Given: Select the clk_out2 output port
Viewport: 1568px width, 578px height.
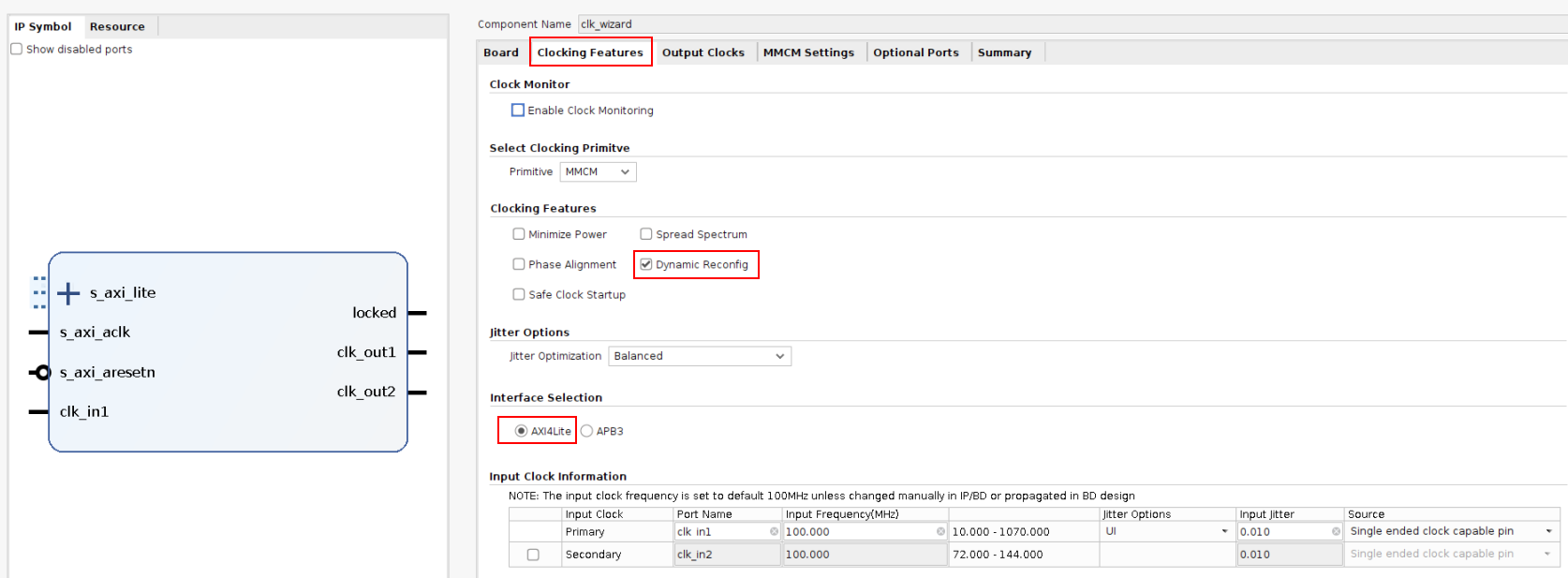Looking at the screenshot, I should 366,392.
